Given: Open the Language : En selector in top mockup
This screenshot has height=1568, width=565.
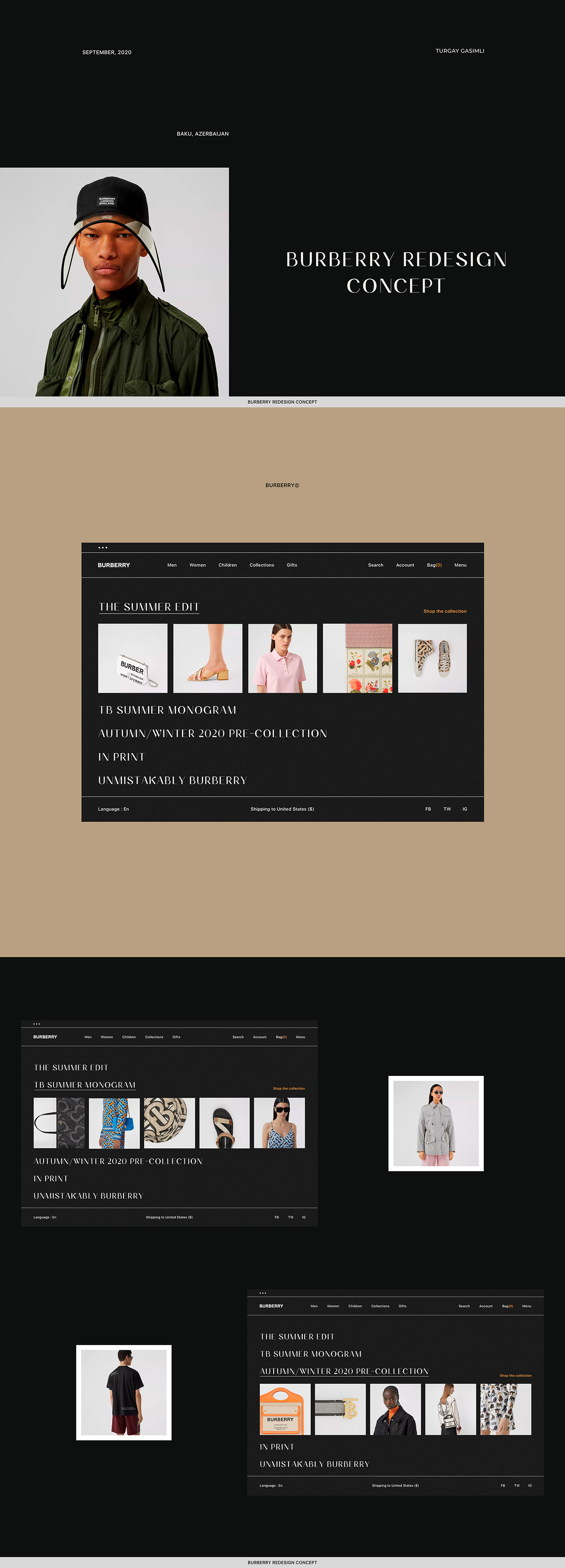Looking at the screenshot, I should coord(113,809).
